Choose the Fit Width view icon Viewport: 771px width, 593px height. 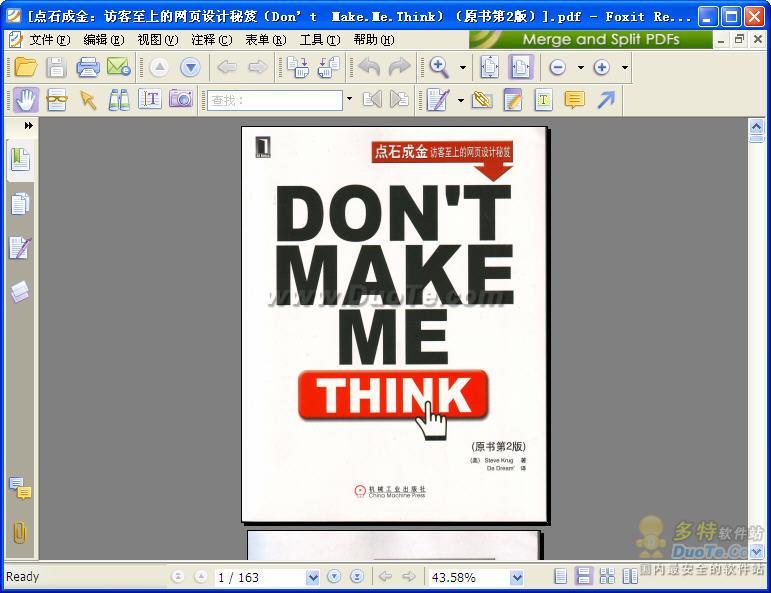521,67
